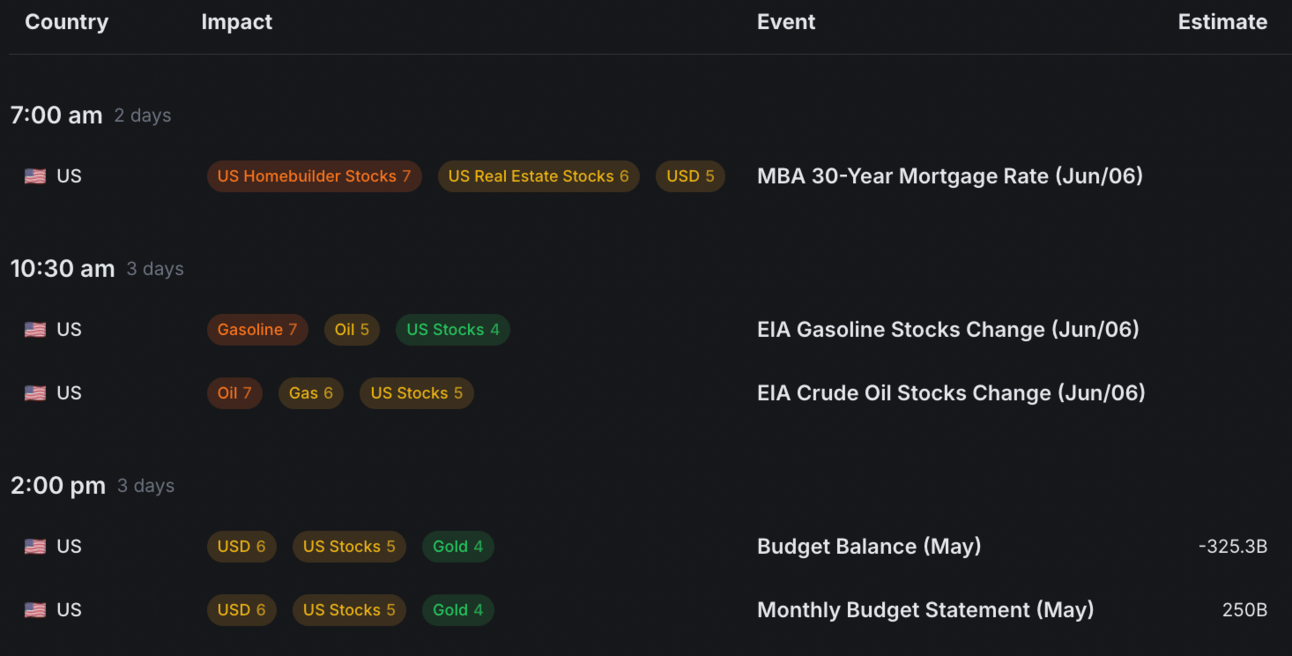
Task: Select the US Stocks 4 green tag
Action: (x=452, y=330)
